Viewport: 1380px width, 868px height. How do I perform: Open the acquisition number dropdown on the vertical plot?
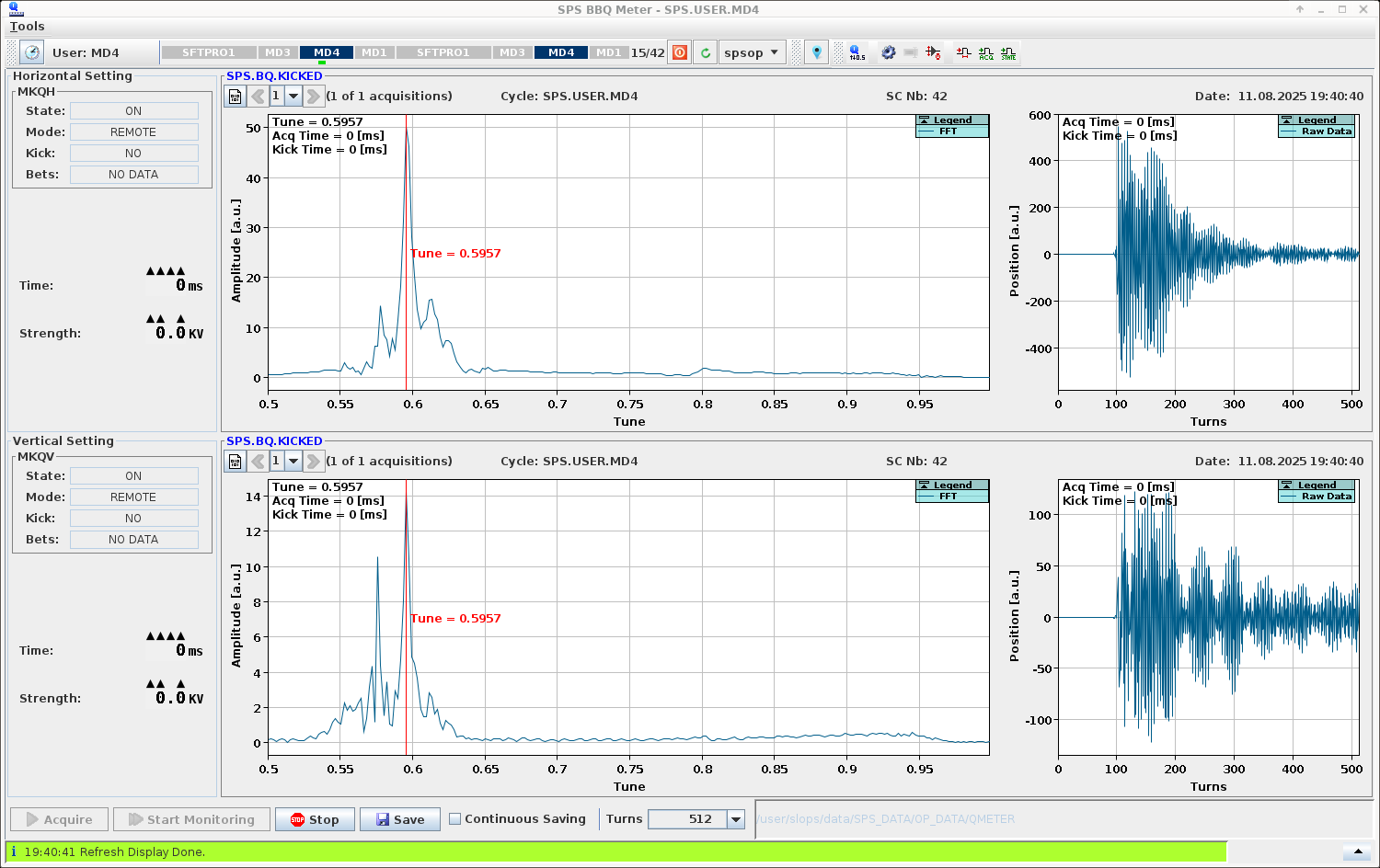[x=293, y=461]
